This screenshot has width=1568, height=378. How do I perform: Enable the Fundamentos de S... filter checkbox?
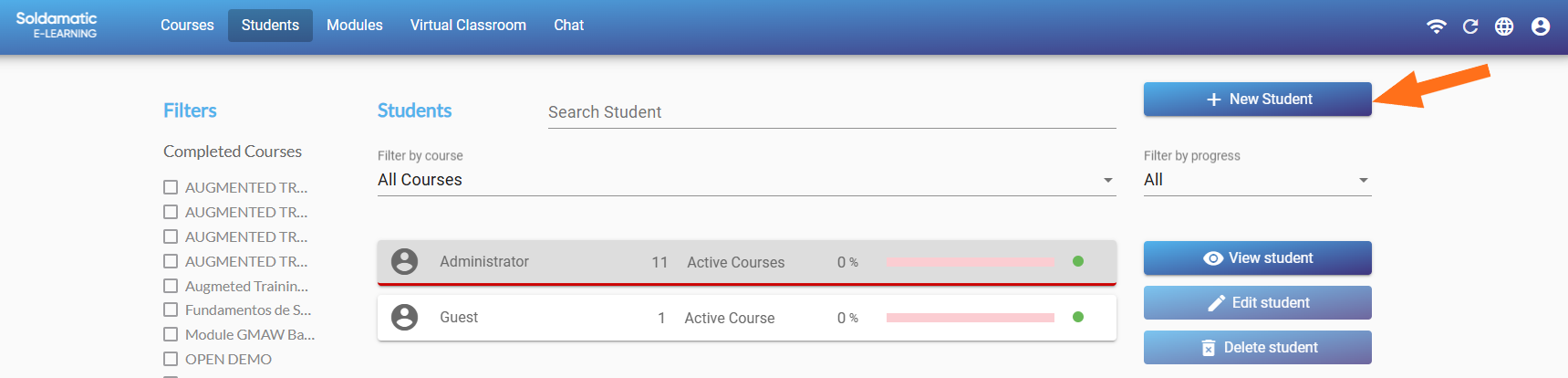coord(171,310)
